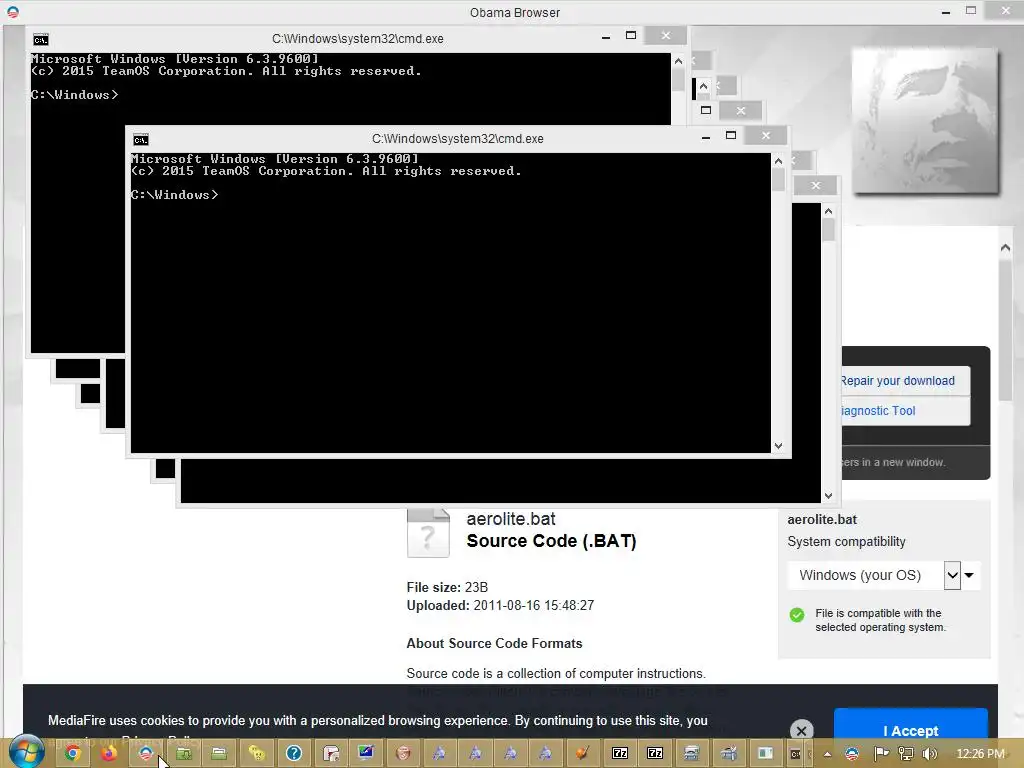Click the Obama Browser tray icon
1024x768 pixels.
click(852, 754)
